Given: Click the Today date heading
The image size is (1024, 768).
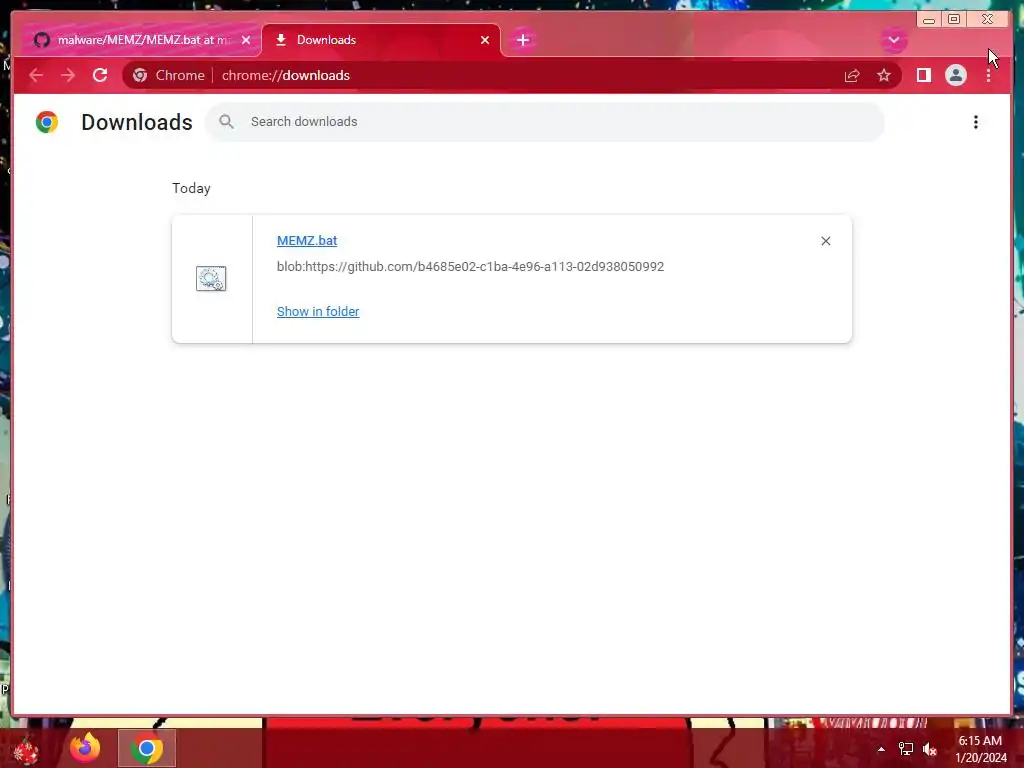Looking at the screenshot, I should click(191, 188).
